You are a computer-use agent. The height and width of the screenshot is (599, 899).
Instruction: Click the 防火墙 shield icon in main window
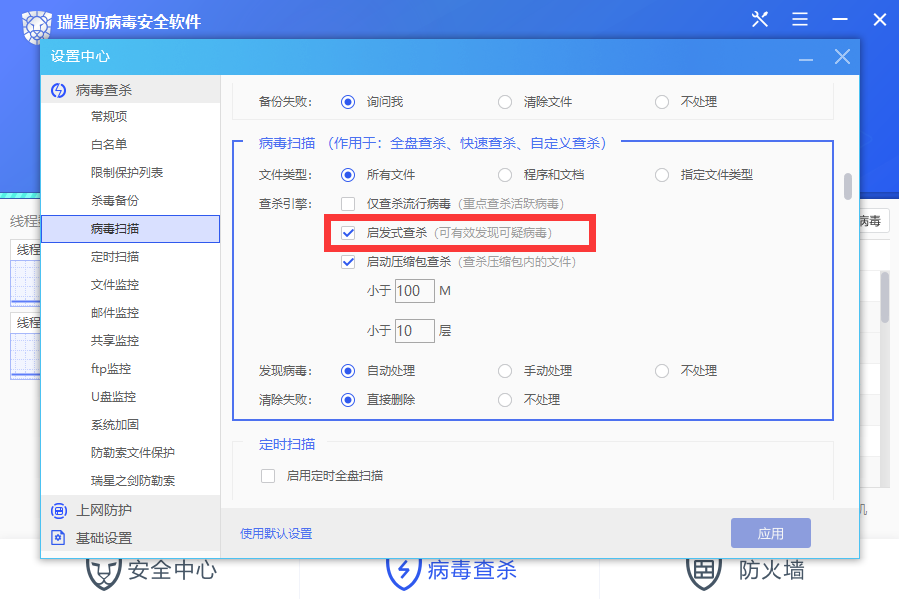tap(703, 572)
